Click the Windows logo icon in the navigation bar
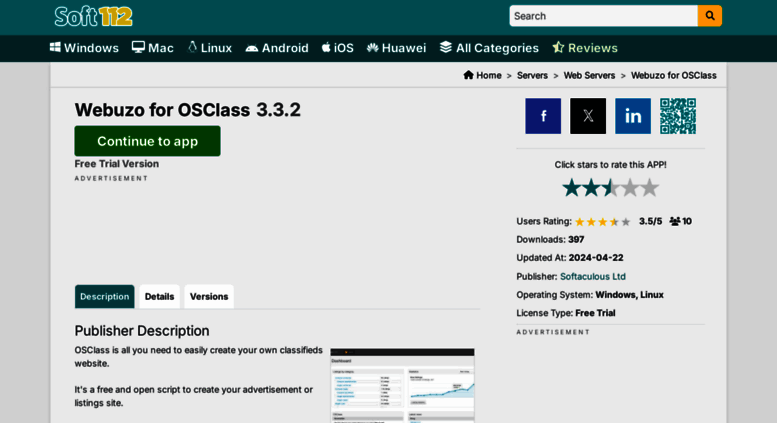The height and width of the screenshot is (423, 777). [x=56, y=47]
